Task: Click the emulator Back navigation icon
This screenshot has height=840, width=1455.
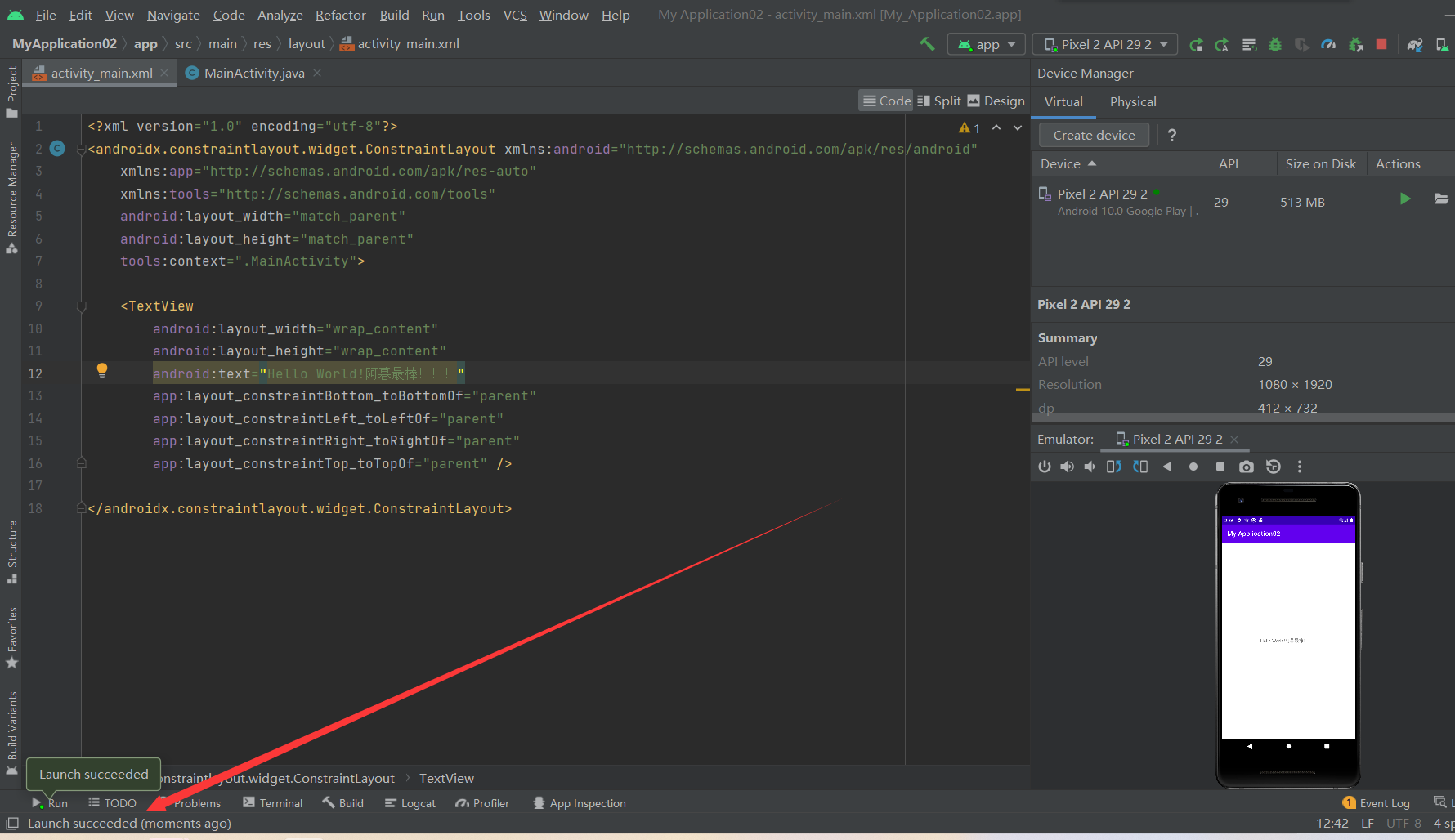Action: coord(1167,467)
